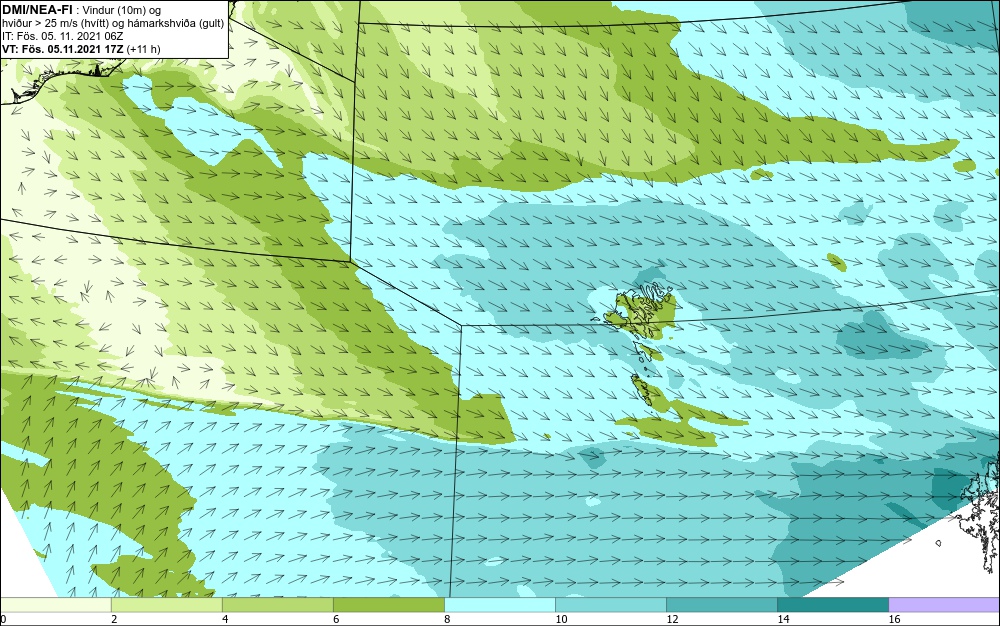The width and height of the screenshot is (1000, 626).
Task: Click the 2–4 m/s light green swatch
Action: point(166,604)
